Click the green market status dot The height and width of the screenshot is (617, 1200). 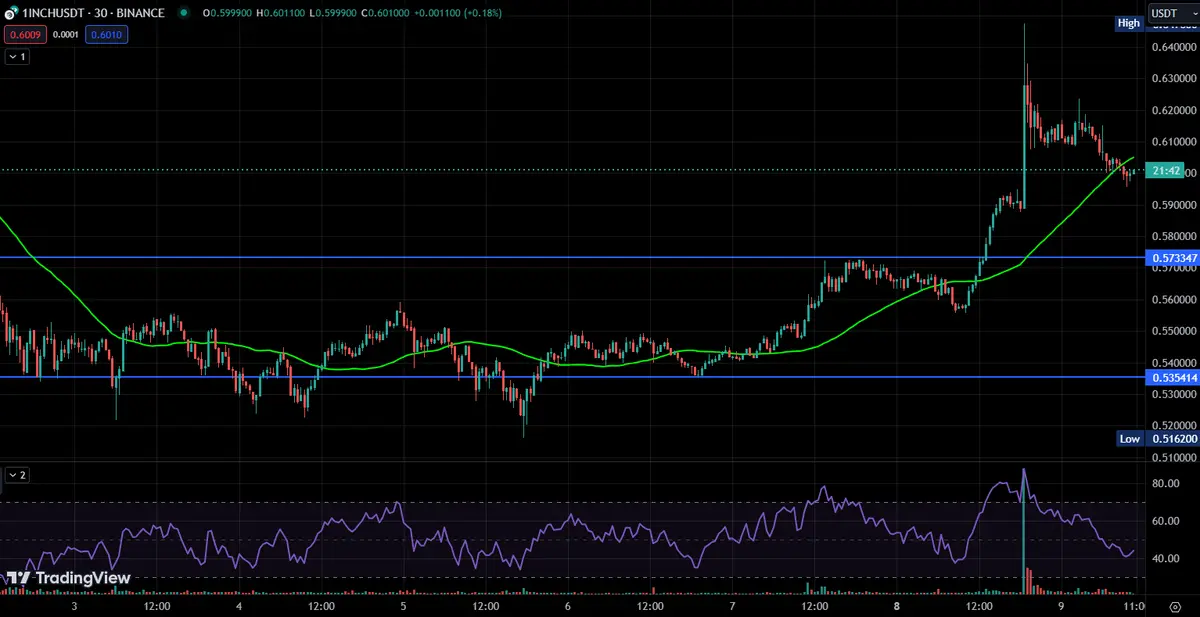[x=184, y=14]
